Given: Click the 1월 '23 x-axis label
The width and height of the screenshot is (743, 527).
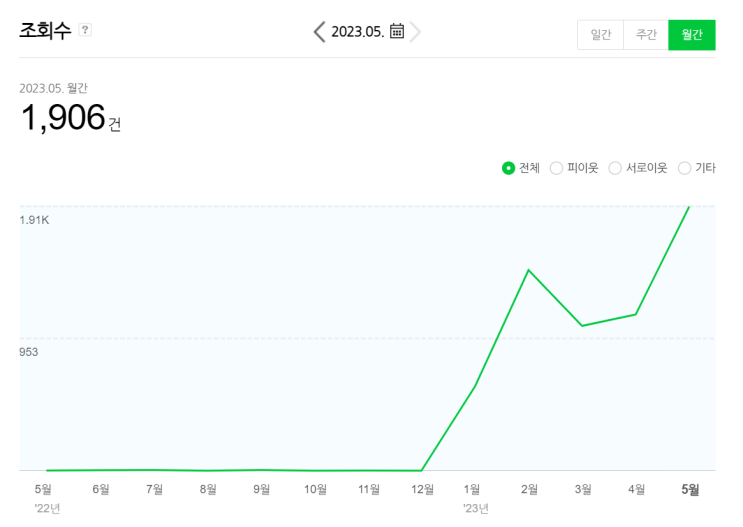Looking at the screenshot, I should pyautogui.click(x=472, y=489).
